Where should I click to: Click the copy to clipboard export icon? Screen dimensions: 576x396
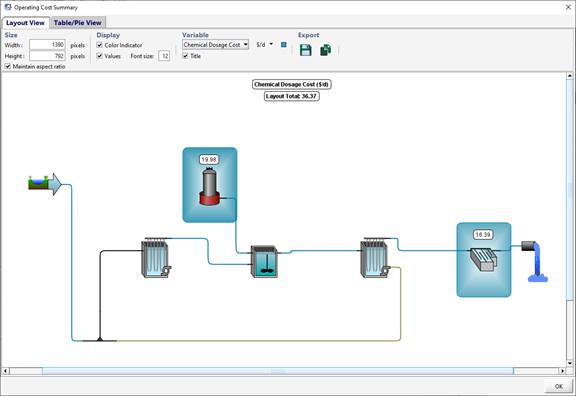pos(325,50)
